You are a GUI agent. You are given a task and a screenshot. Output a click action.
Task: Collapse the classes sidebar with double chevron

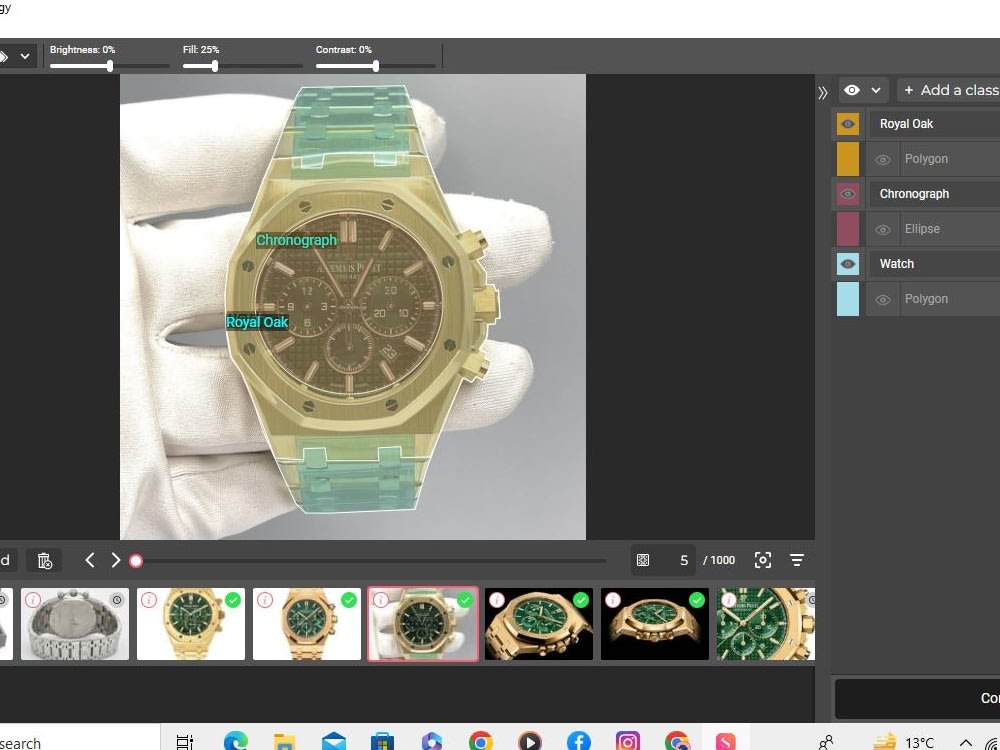click(822, 91)
